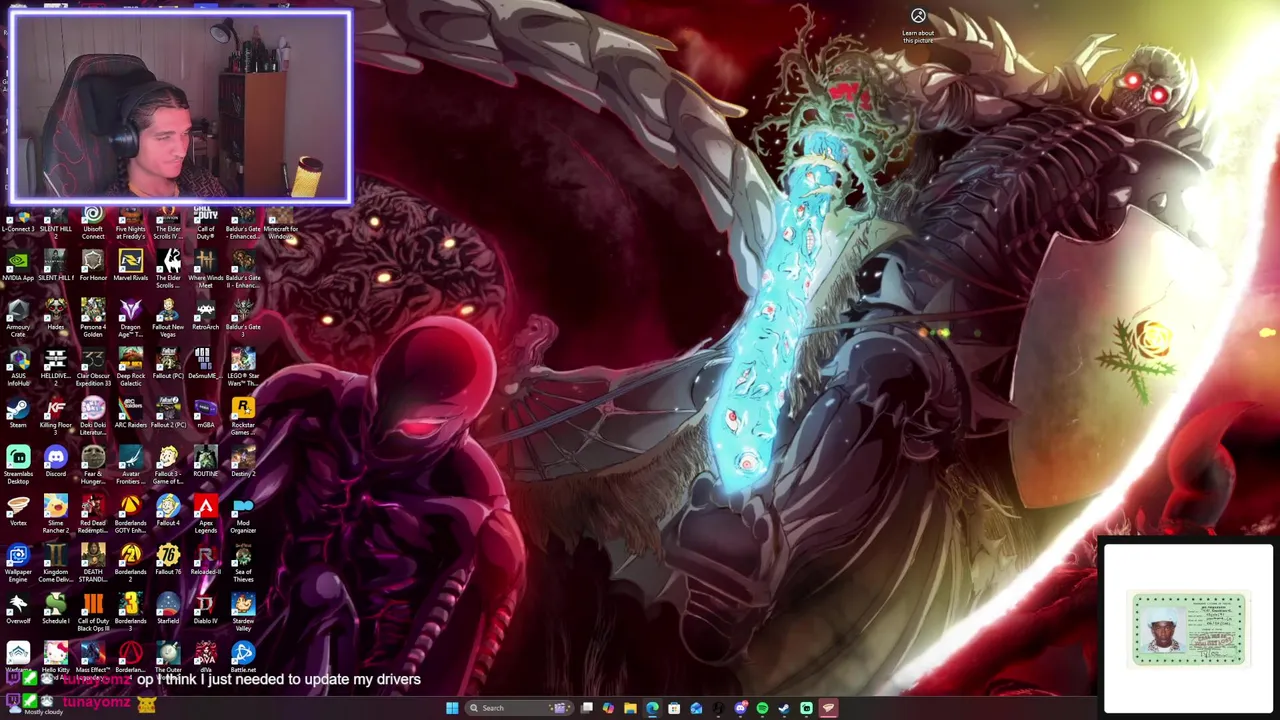Select the Armoury Crate icon
Screen dimensions: 1280x720
pos(18,320)
